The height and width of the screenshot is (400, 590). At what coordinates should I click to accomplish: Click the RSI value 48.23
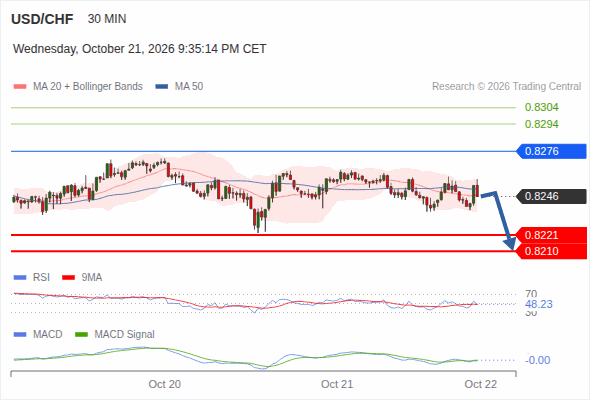click(539, 304)
